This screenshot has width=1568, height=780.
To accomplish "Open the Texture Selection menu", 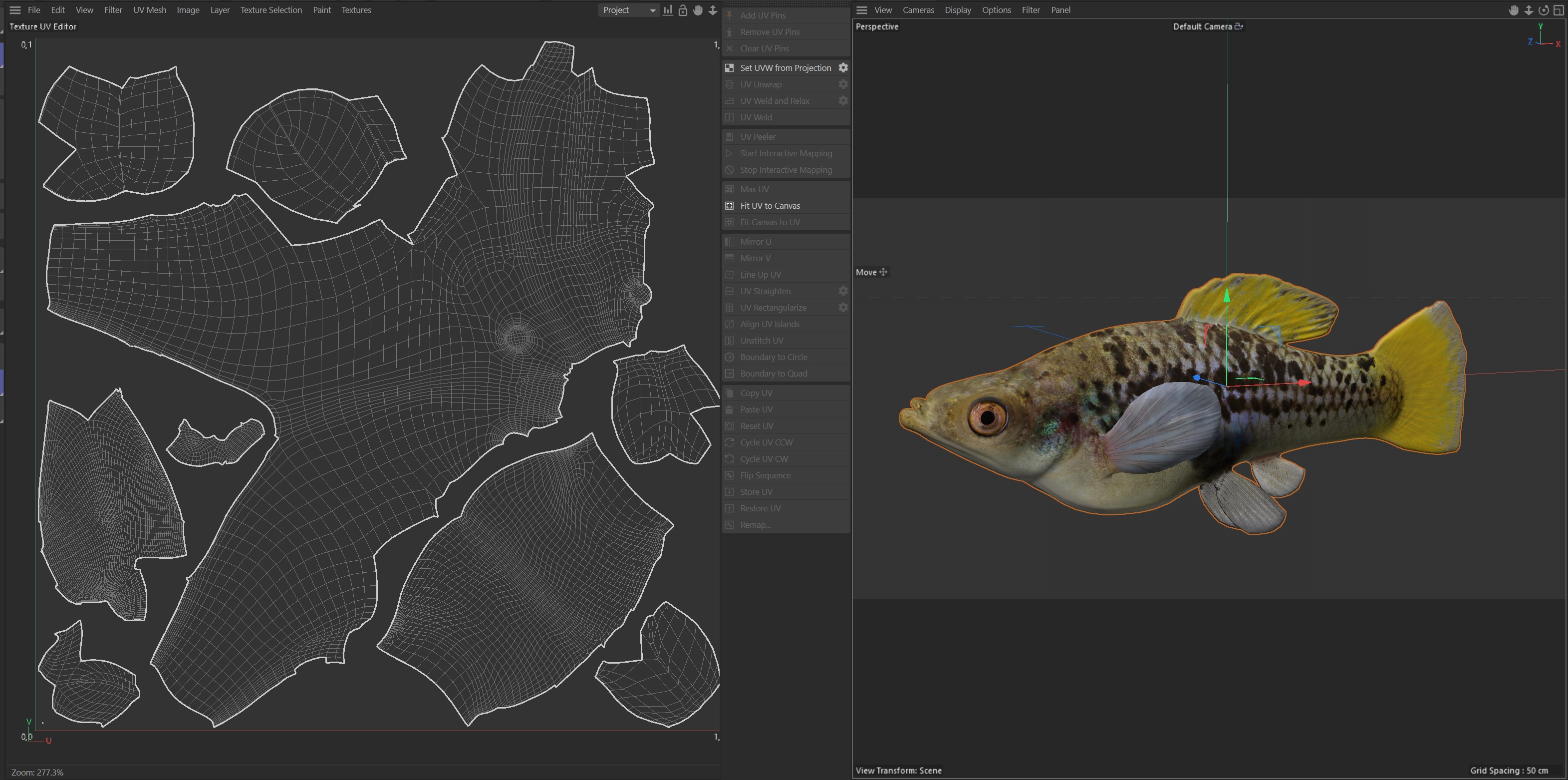I will [x=271, y=10].
